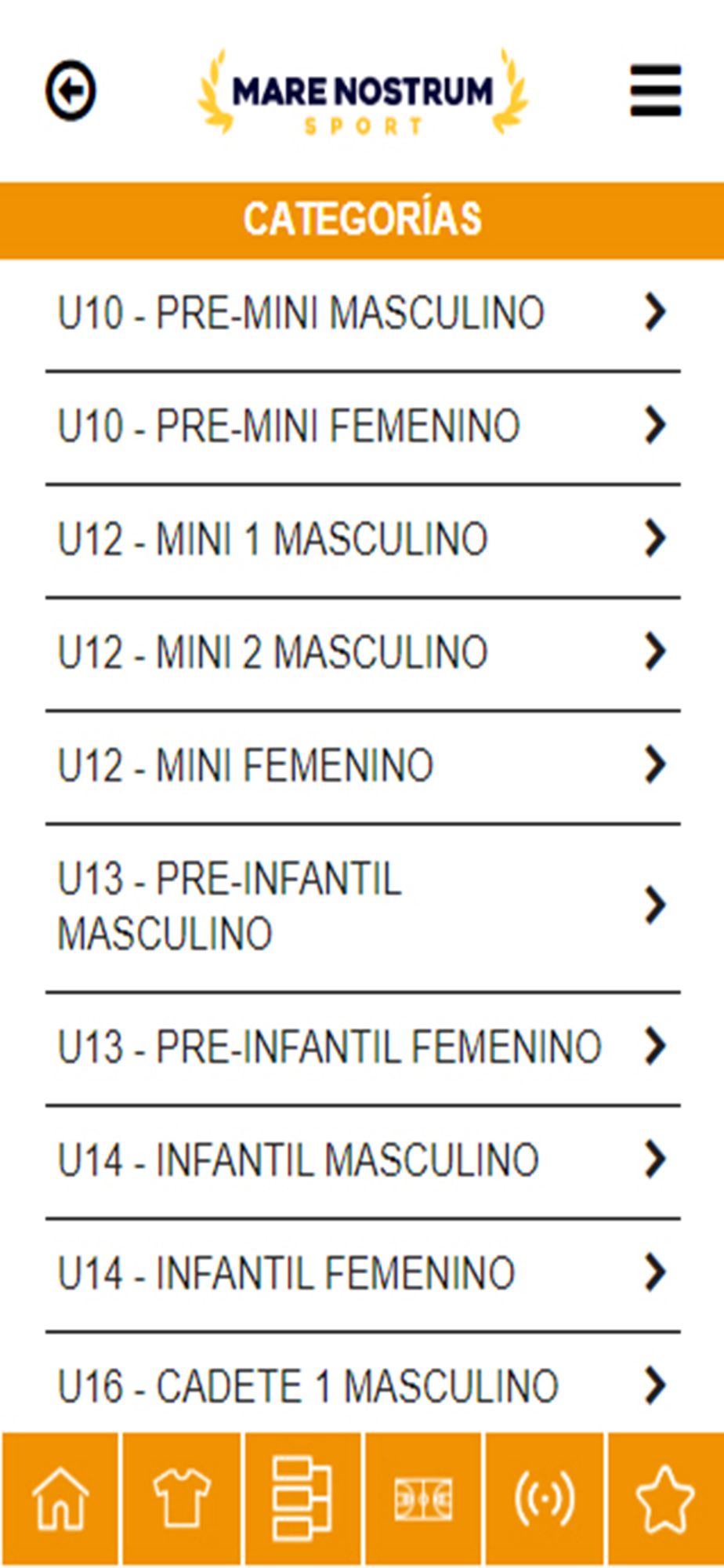Open U13 - PRE-INFANTIL MASCULINO category
The width and height of the screenshot is (724, 1568).
click(363, 907)
